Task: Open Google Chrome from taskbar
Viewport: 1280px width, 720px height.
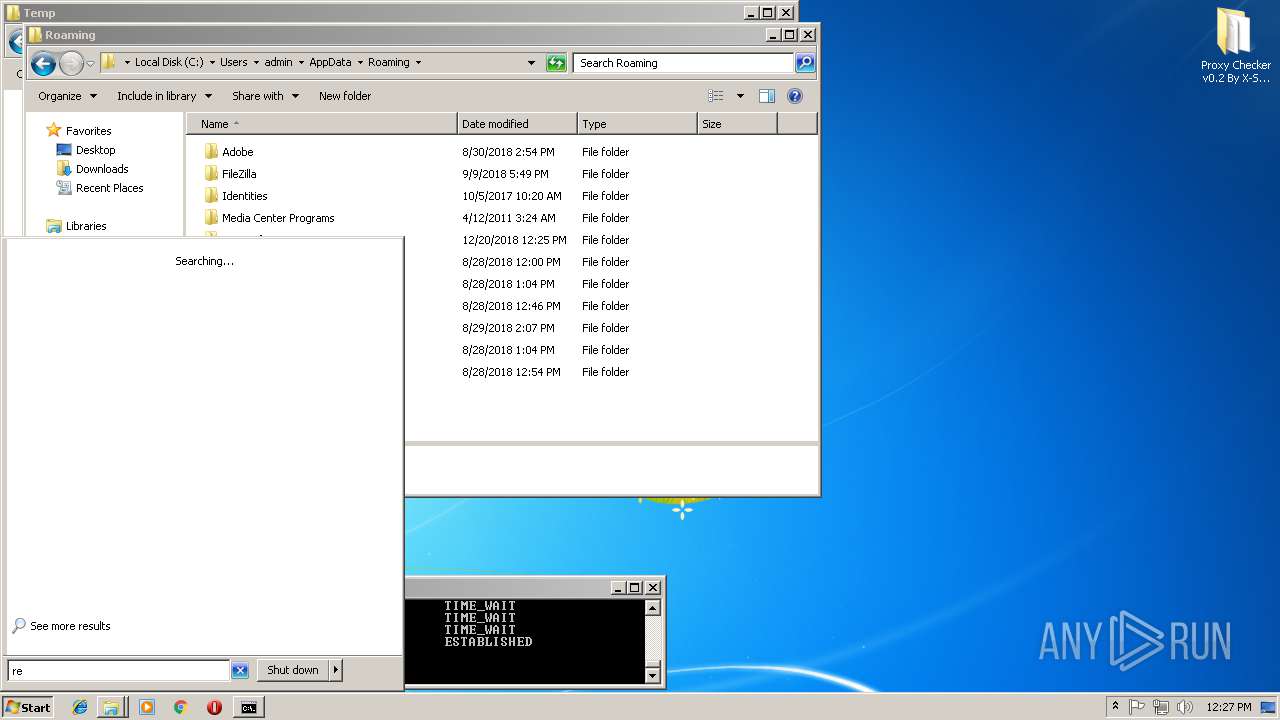Action: [180, 707]
